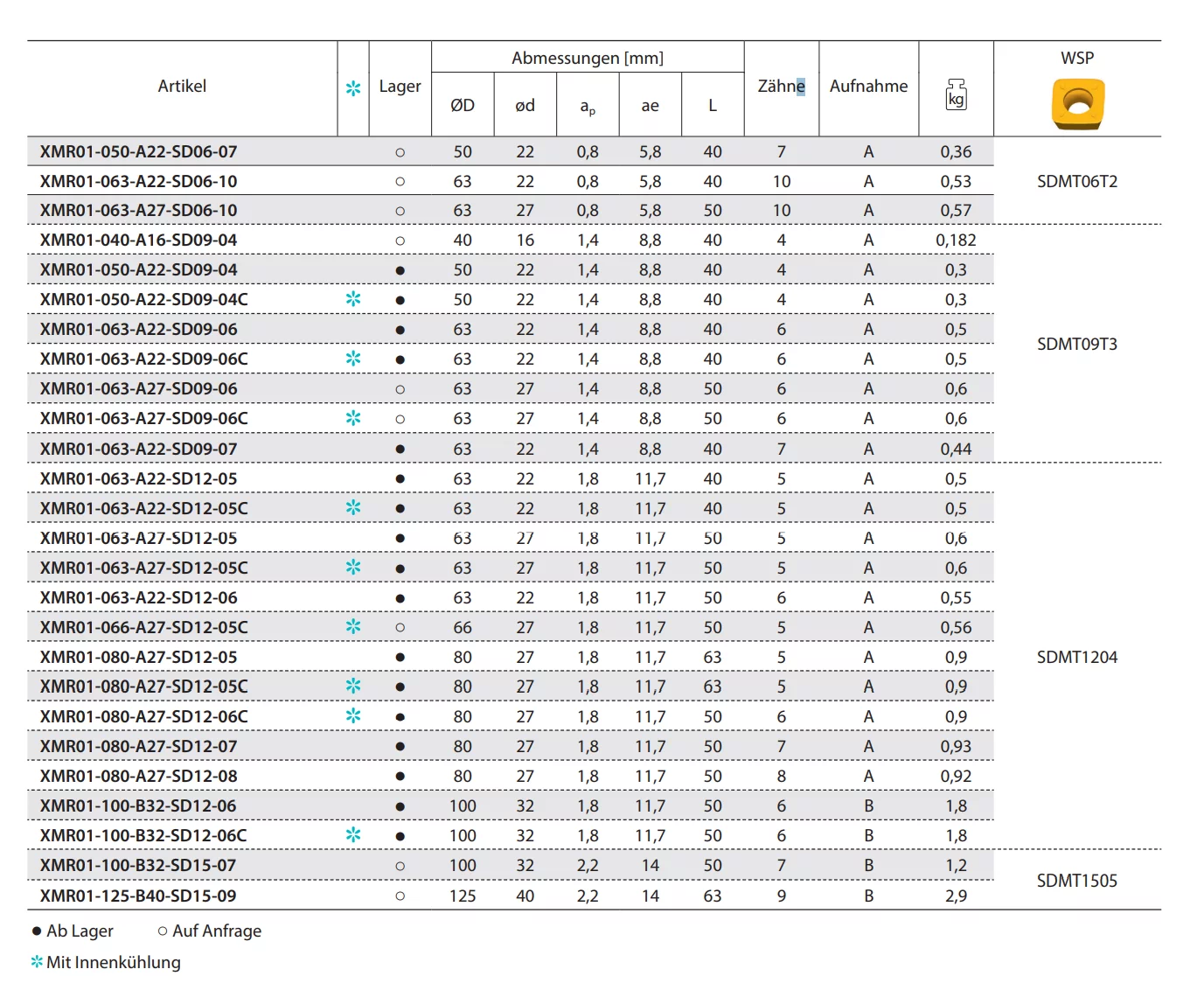Screen dimensions: 1204x1004
Task: Click the 0,182 weight value
Action: tap(956, 241)
